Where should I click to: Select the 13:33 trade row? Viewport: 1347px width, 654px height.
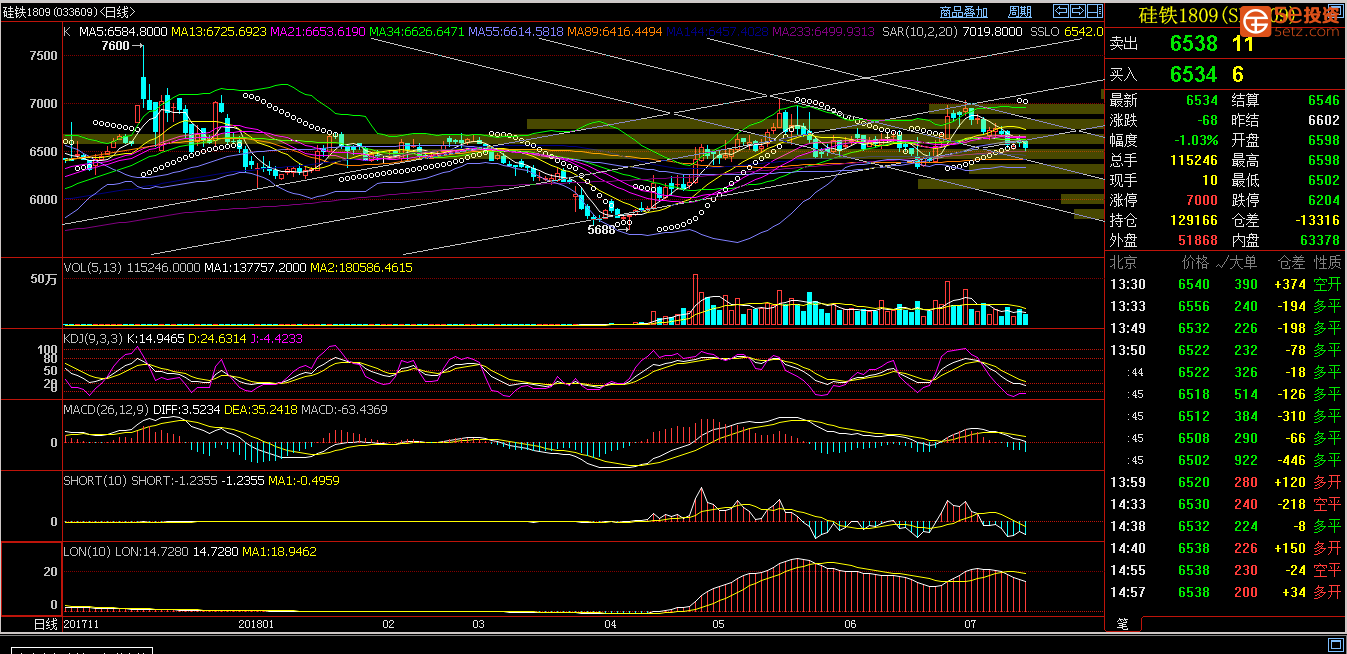click(1225, 306)
